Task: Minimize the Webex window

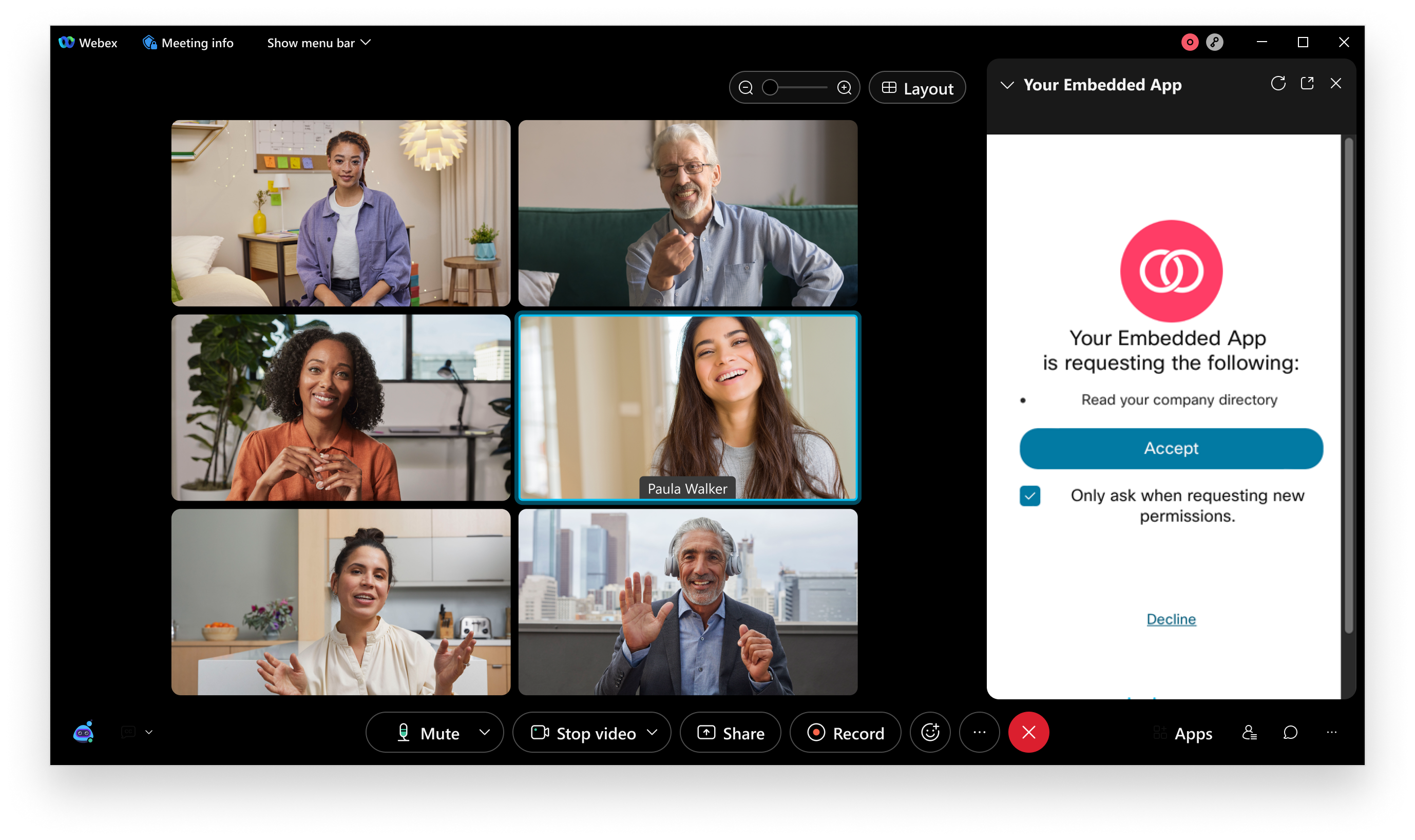Action: [x=1261, y=42]
